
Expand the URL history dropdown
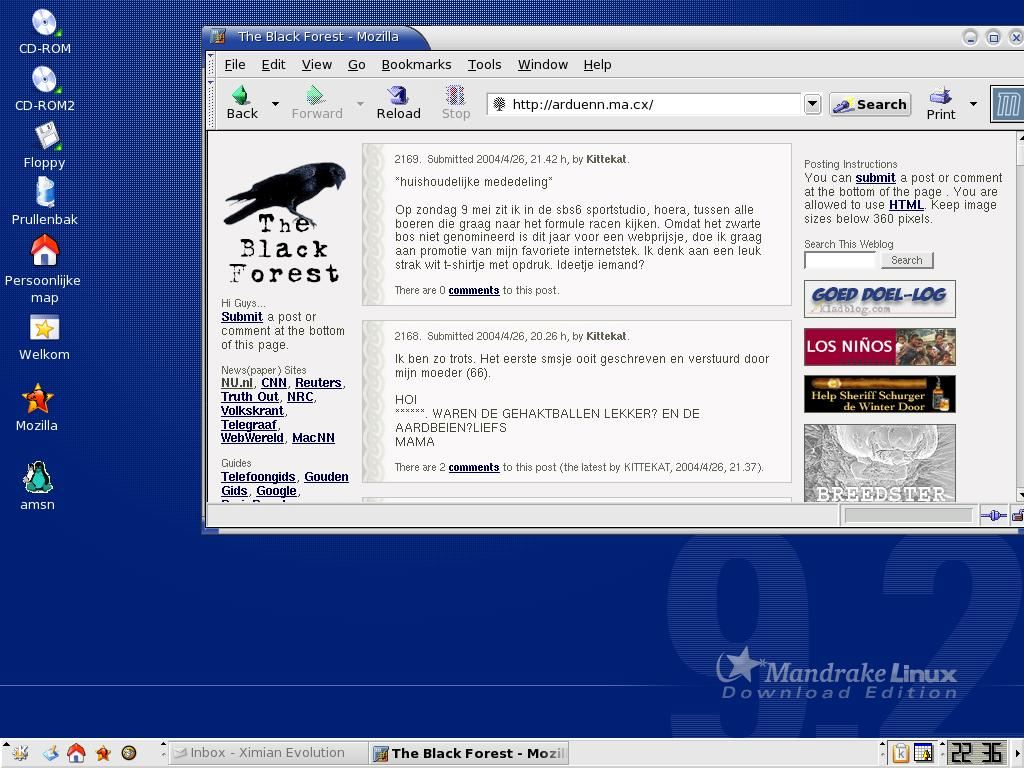click(812, 104)
